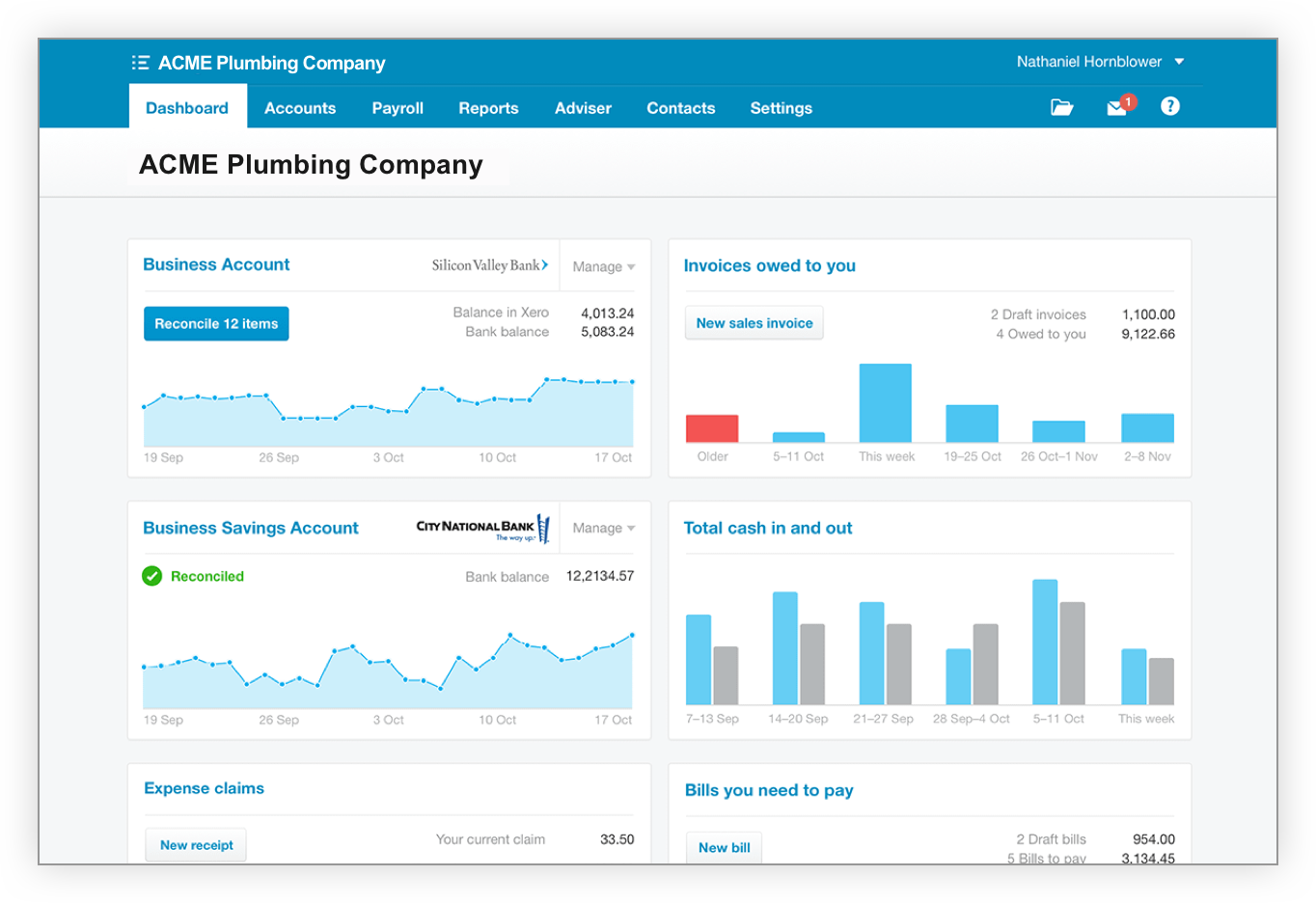The width and height of the screenshot is (1316, 903).
Task: Open the hamburger menu beside ACME Plumbing Company
Action: coord(140,61)
